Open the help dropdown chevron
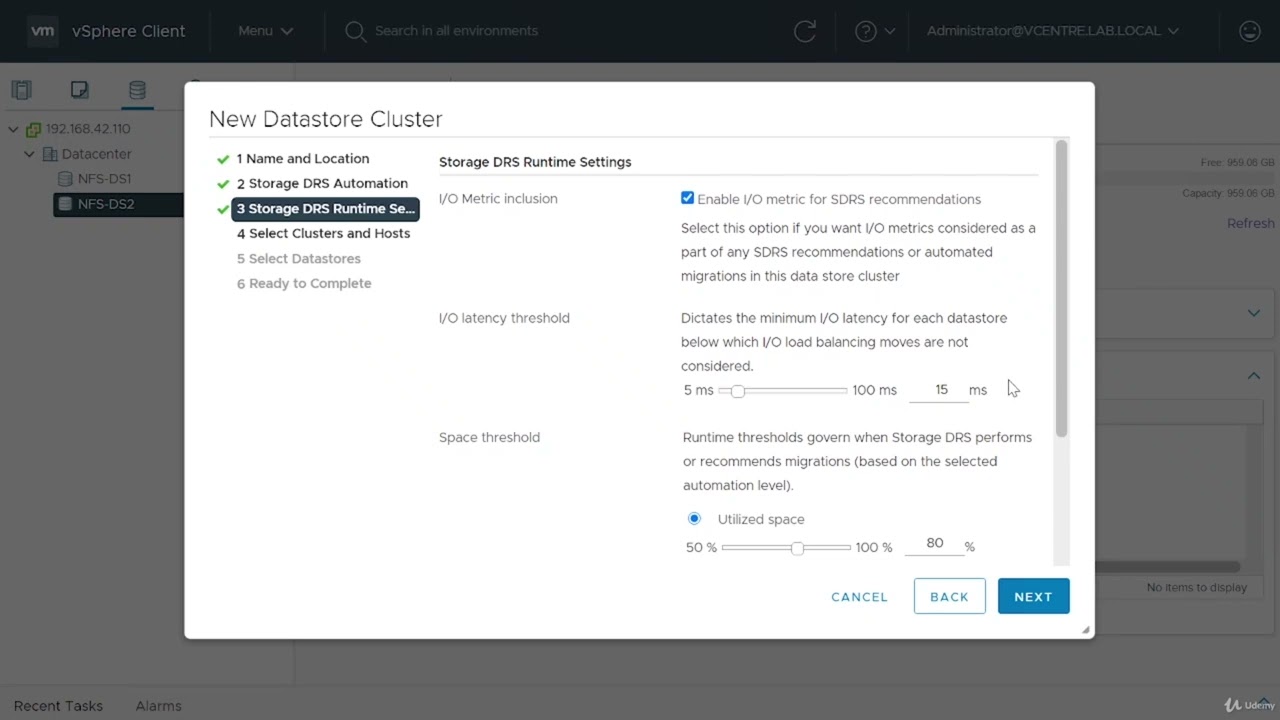 pyautogui.click(x=890, y=31)
